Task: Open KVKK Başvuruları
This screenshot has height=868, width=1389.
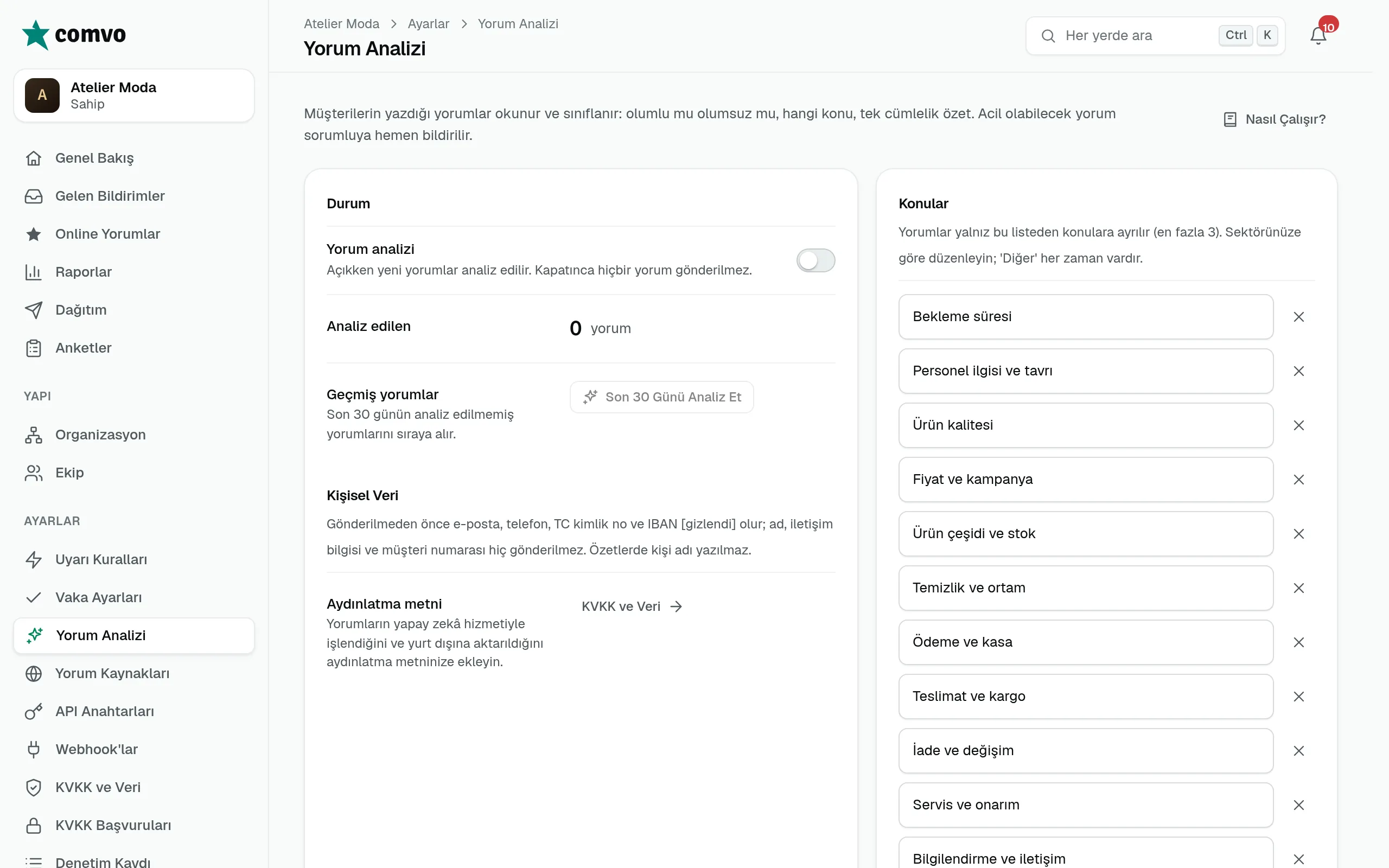Action: point(133,825)
